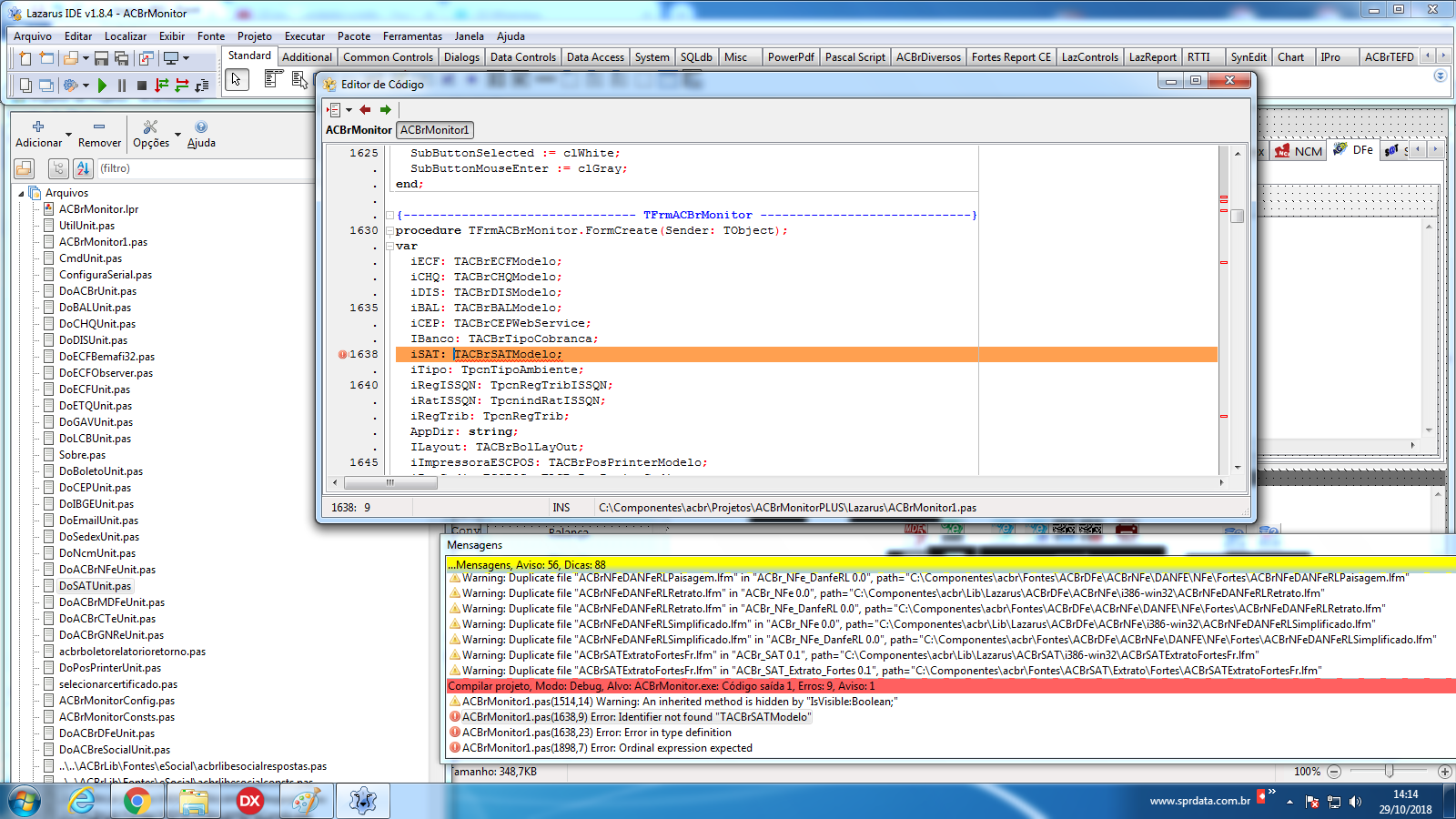Open the Adicionar dropdown arrow
Screen dimensions: 1456x819
tap(68, 134)
